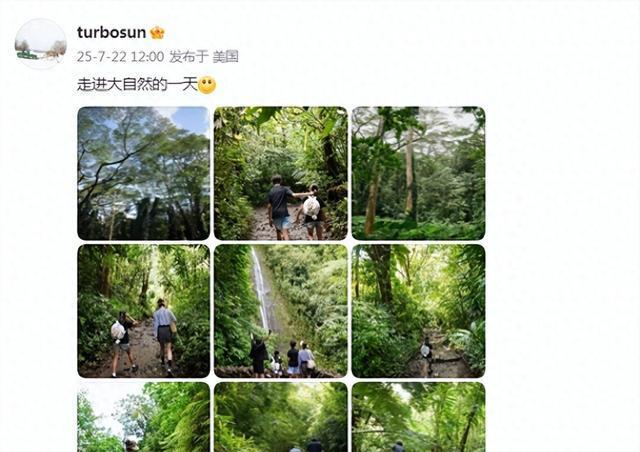Open bottom-right partially visible bamboo photo

coord(418,417)
